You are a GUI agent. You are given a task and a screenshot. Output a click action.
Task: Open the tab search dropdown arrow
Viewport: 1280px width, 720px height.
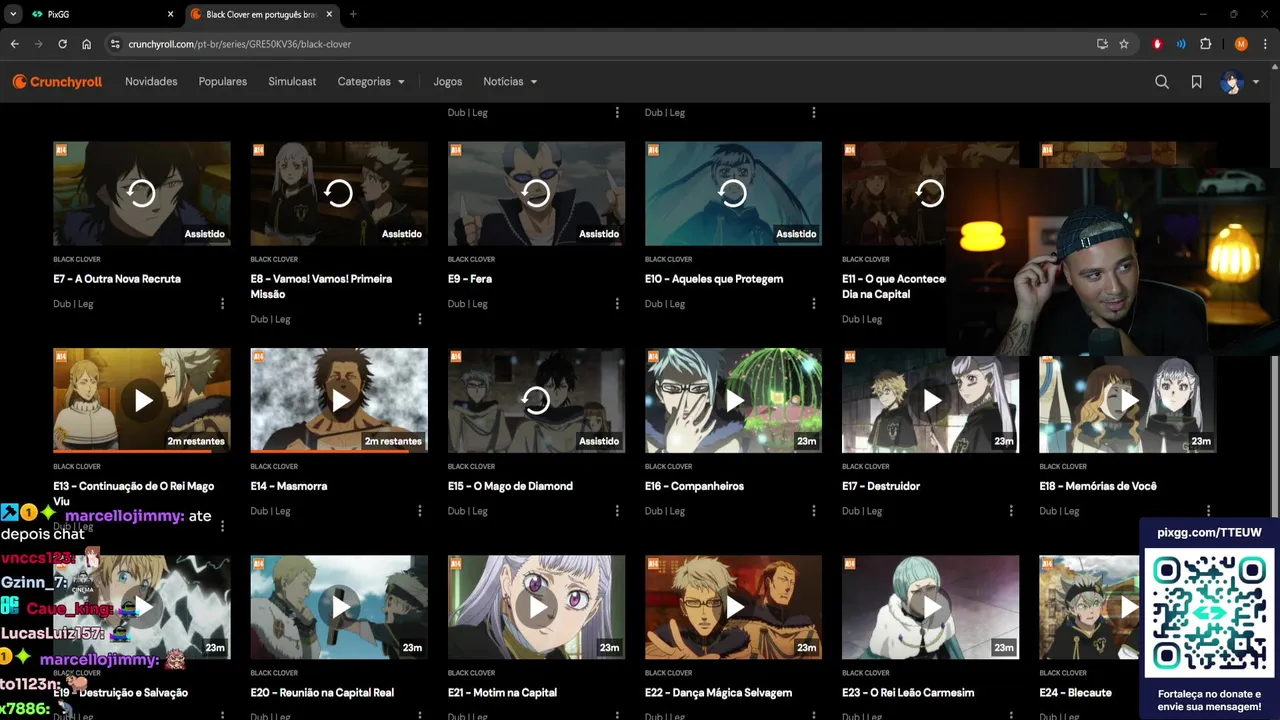coord(13,14)
